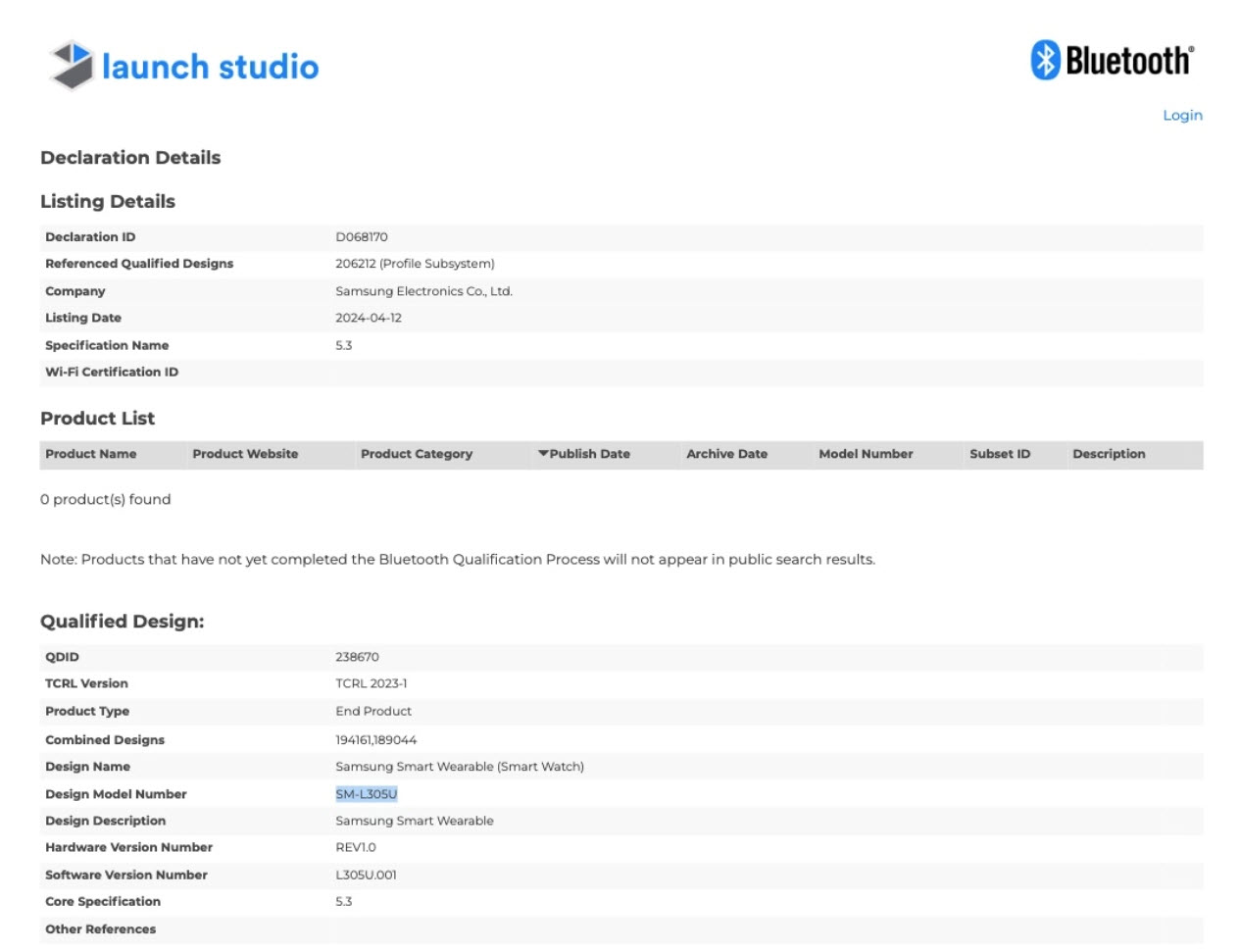Sort by Subset ID column
Screen dimensions: 1240x952
point(1000,454)
